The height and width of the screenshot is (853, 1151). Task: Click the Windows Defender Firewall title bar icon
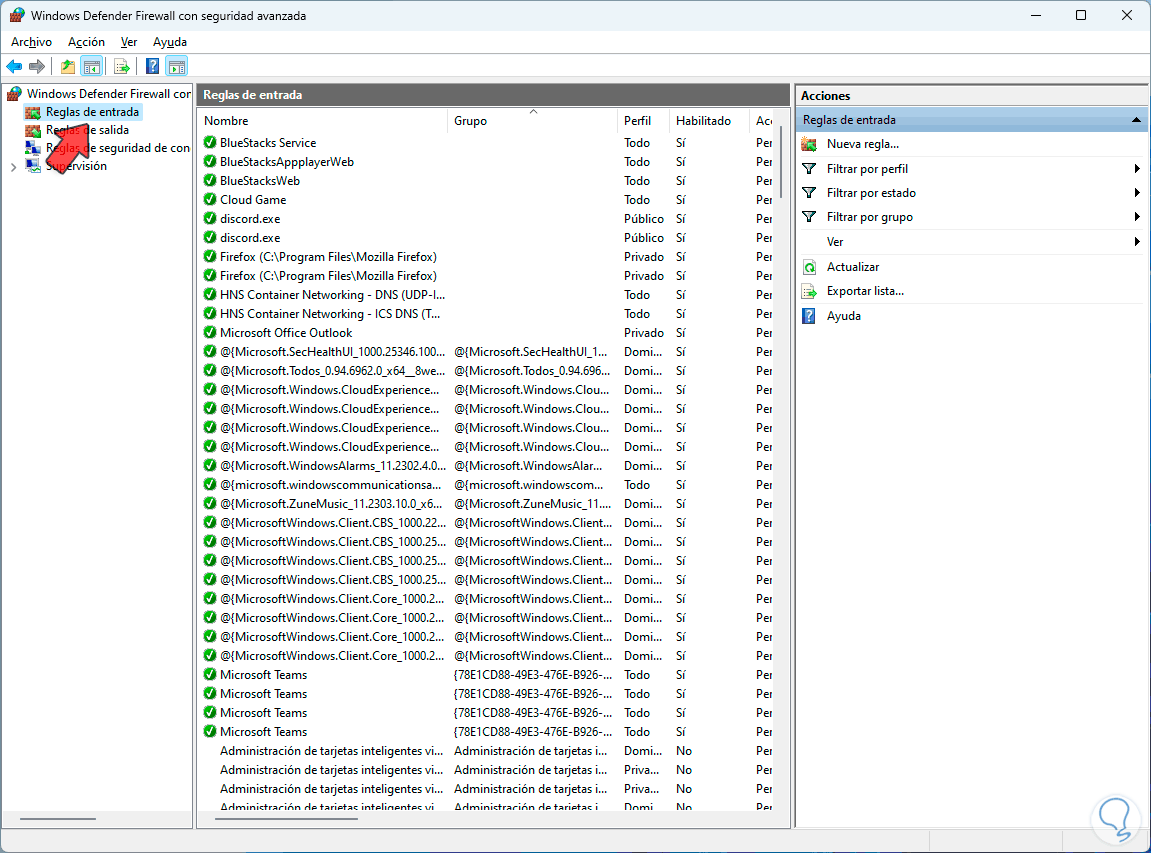point(16,15)
